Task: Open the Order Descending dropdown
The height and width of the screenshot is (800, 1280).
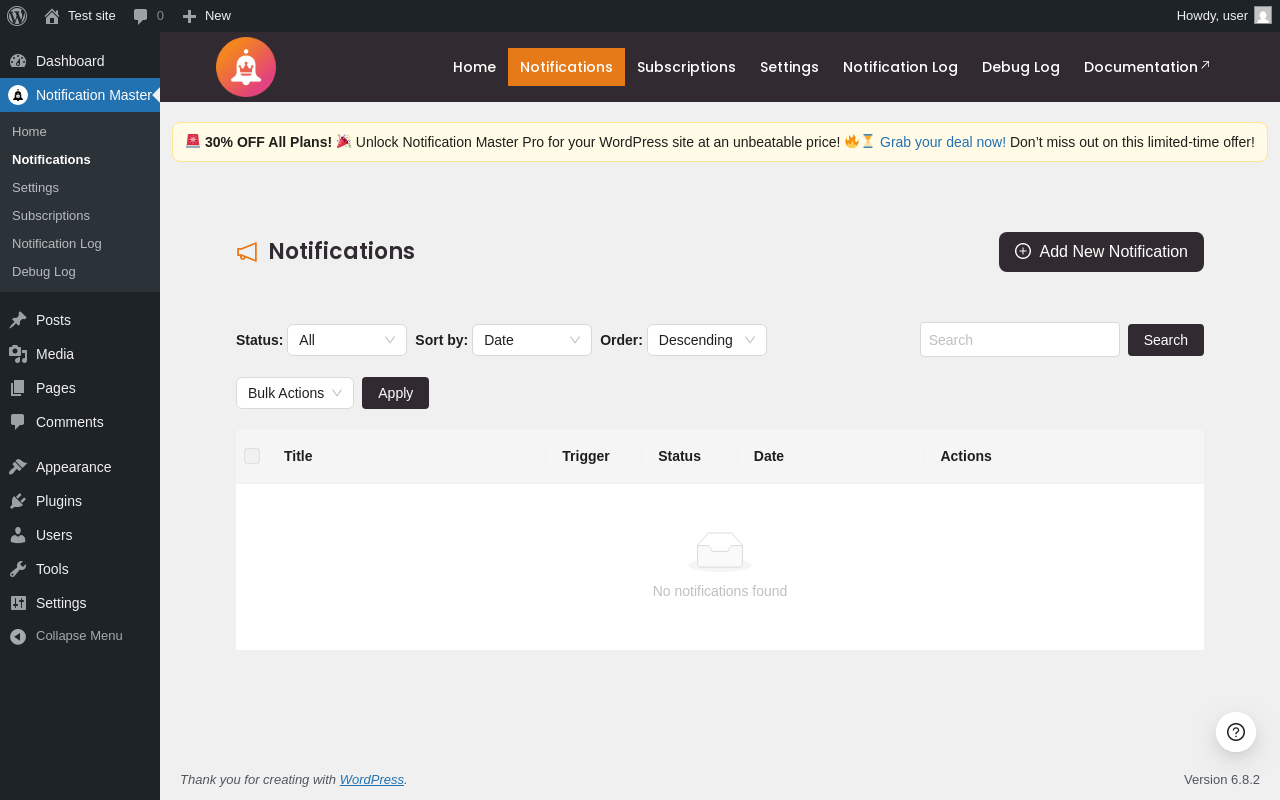Action: point(707,340)
